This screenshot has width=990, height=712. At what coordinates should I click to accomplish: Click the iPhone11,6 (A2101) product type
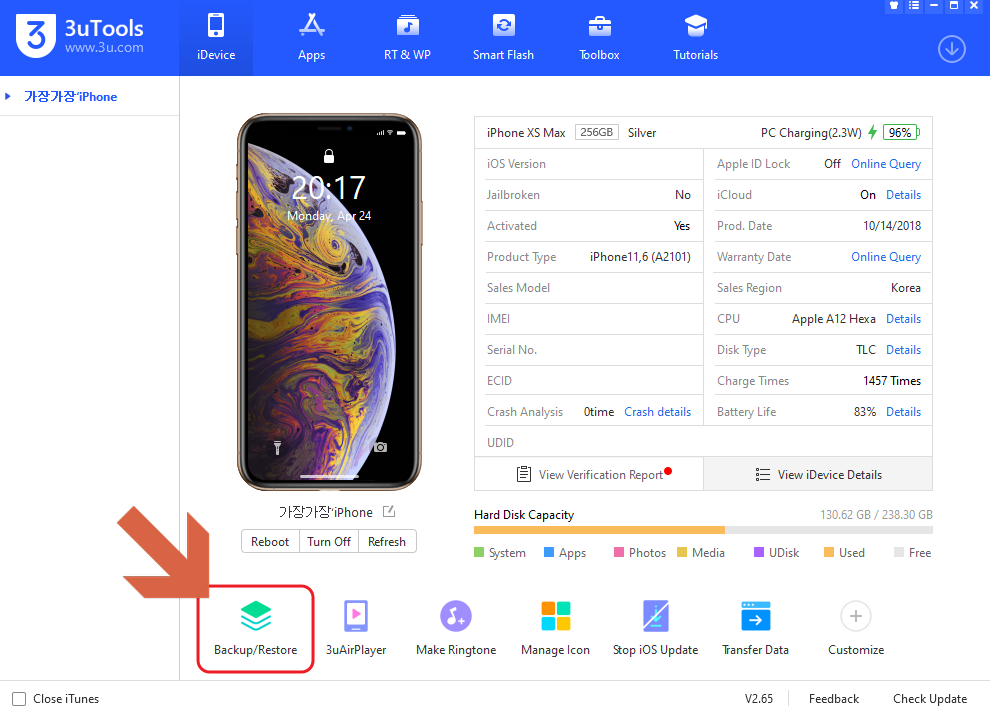click(x=640, y=257)
